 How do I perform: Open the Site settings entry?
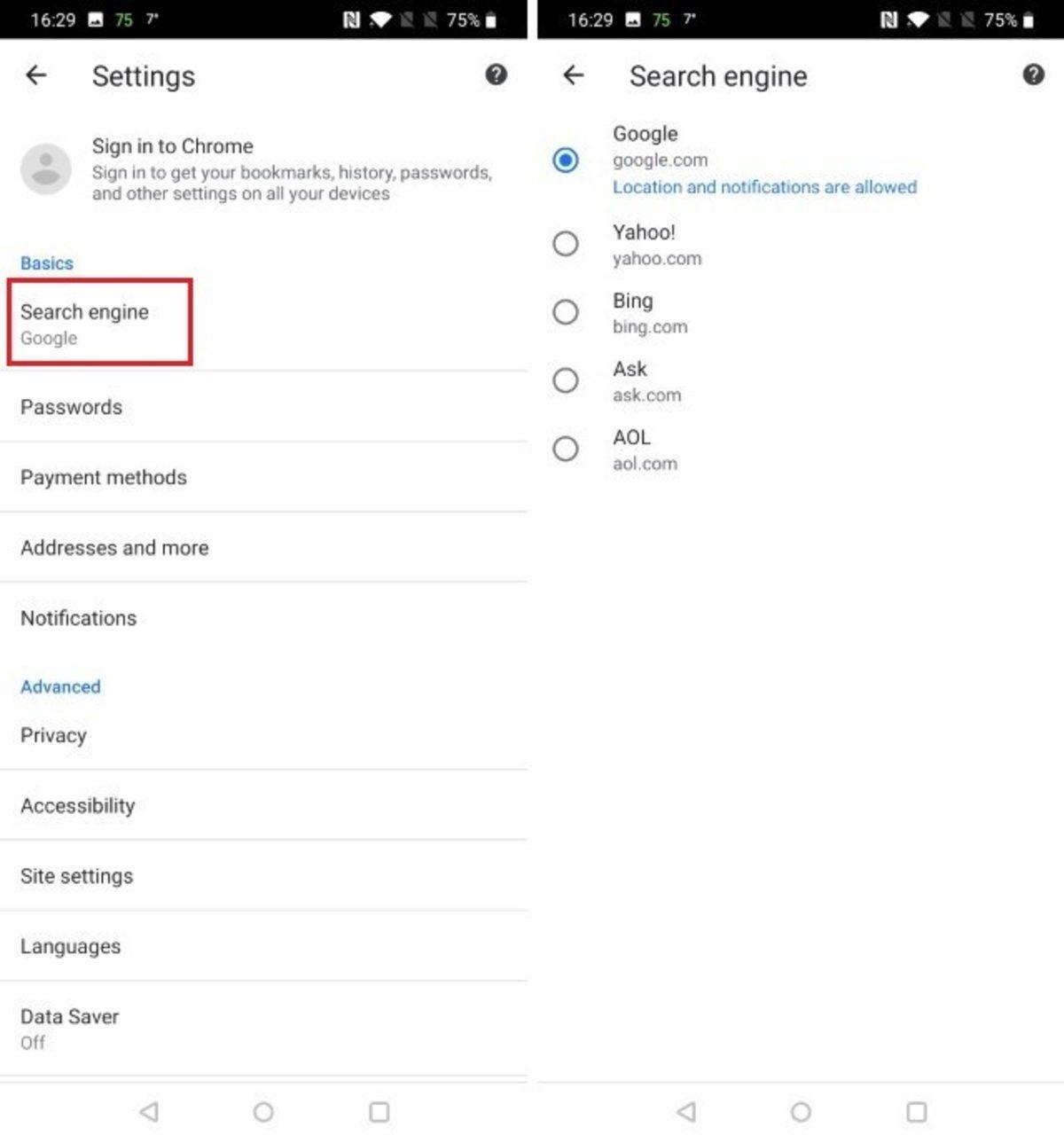(76, 876)
